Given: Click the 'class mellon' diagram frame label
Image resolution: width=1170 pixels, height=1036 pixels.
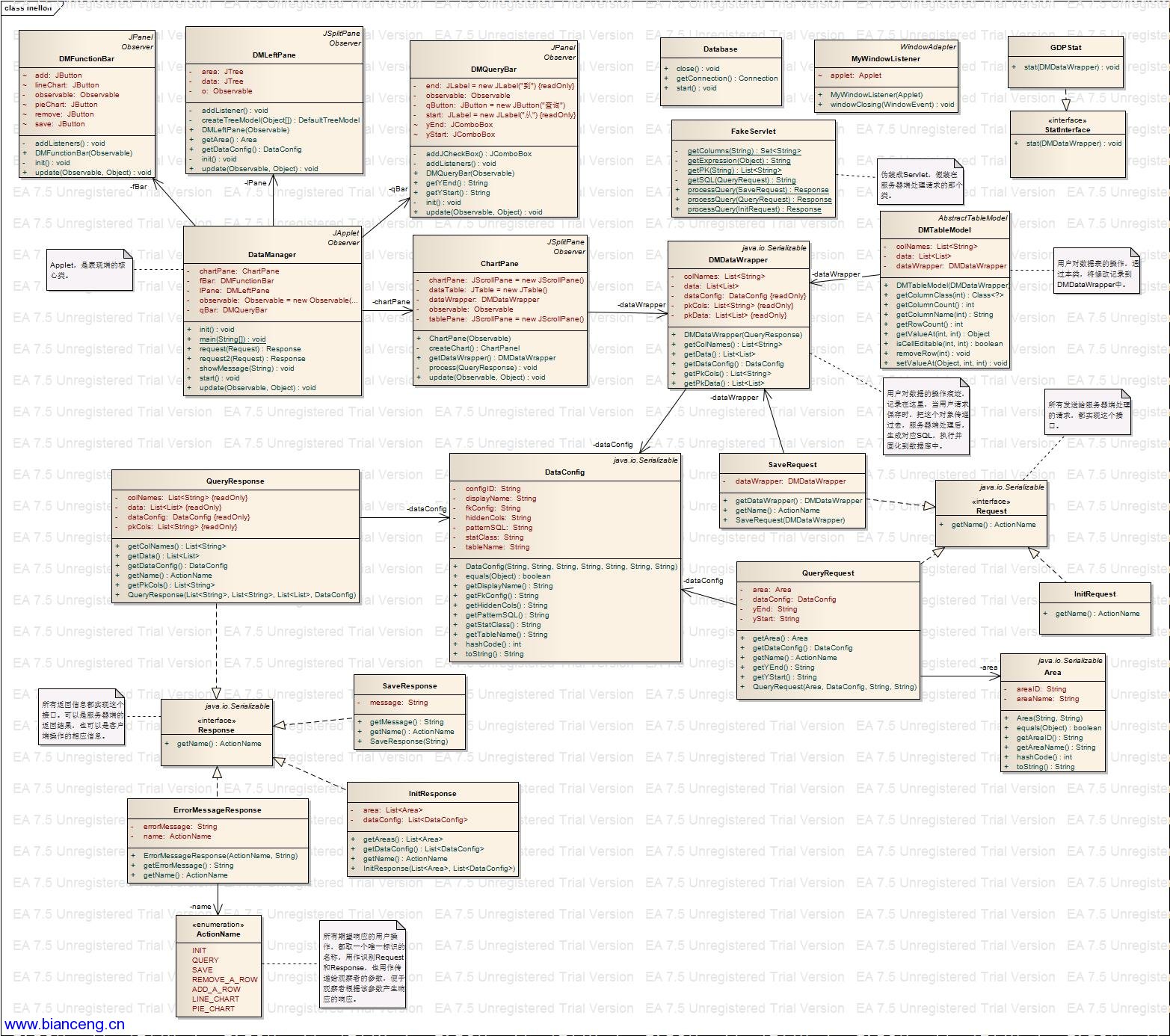Looking at the screenshot, I should (x=28, y=7).
